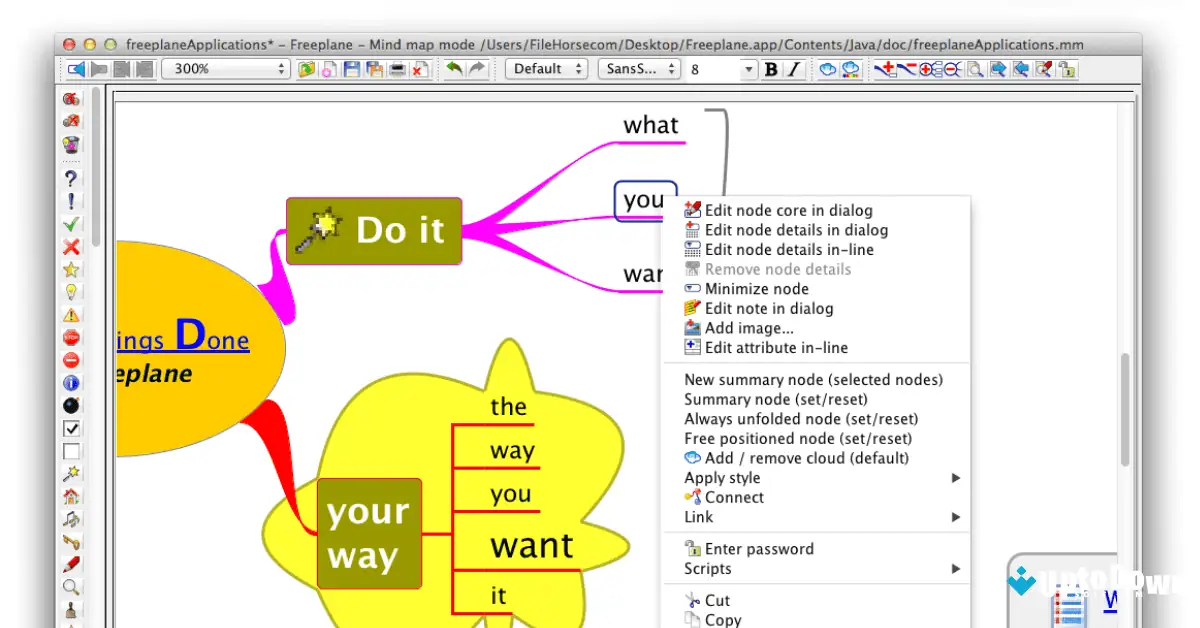Add the question mark icon to node

pos(71,179)
